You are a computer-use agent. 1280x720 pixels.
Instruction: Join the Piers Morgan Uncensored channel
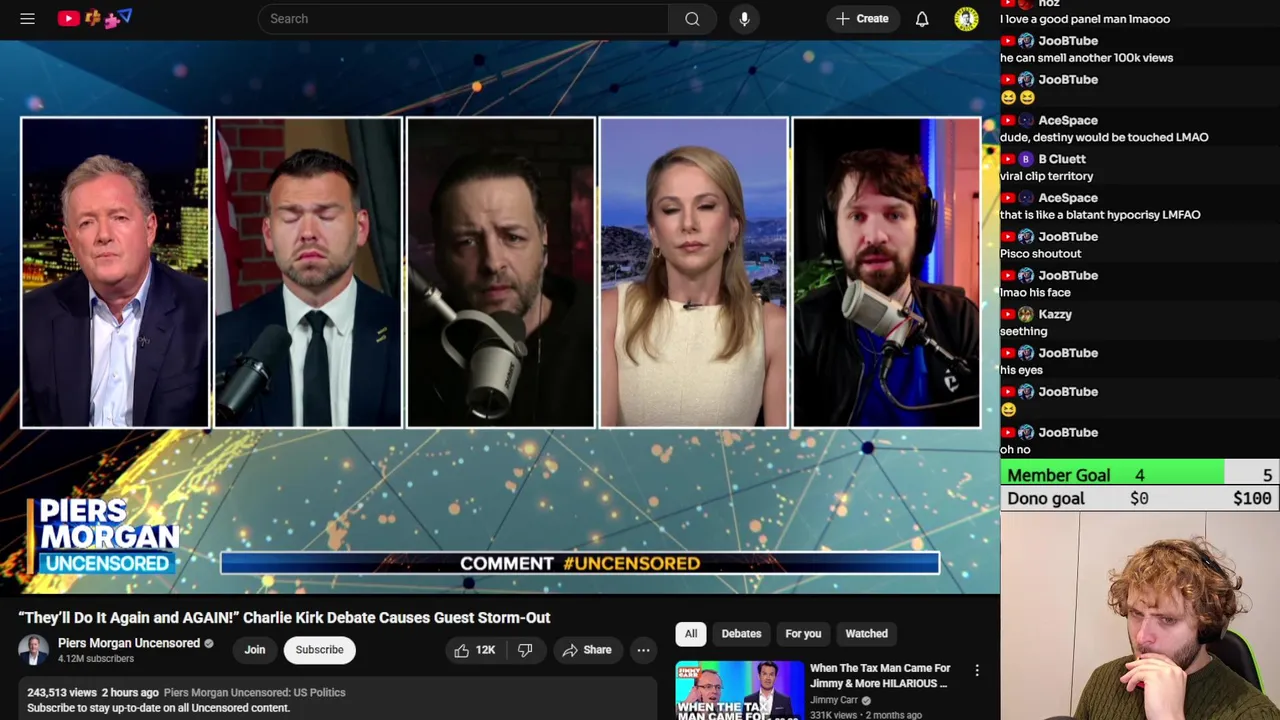point(255,650)
